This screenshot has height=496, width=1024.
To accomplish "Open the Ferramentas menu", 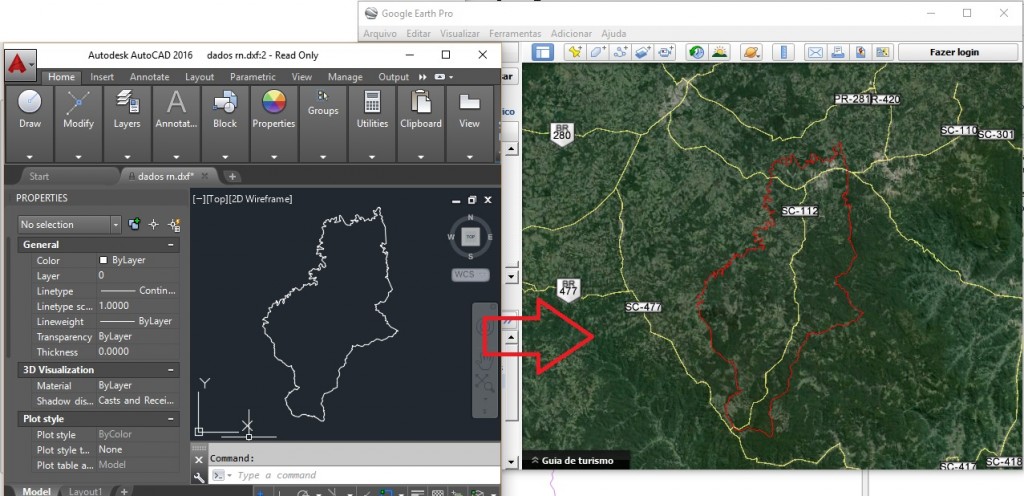I will pyautogui.click(x=515, y=33).
